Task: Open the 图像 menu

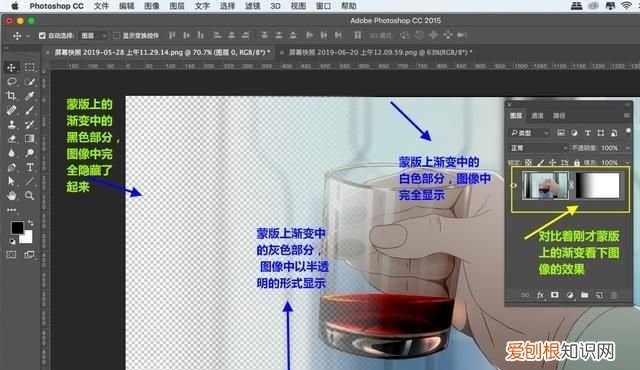Action: click(152, 6)
